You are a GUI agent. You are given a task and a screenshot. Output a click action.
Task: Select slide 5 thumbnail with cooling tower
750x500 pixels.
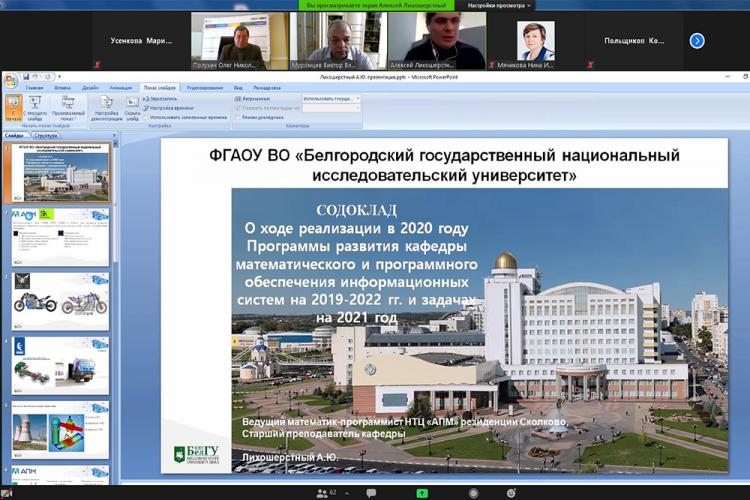pyautogui.click(x=60, y=430)
